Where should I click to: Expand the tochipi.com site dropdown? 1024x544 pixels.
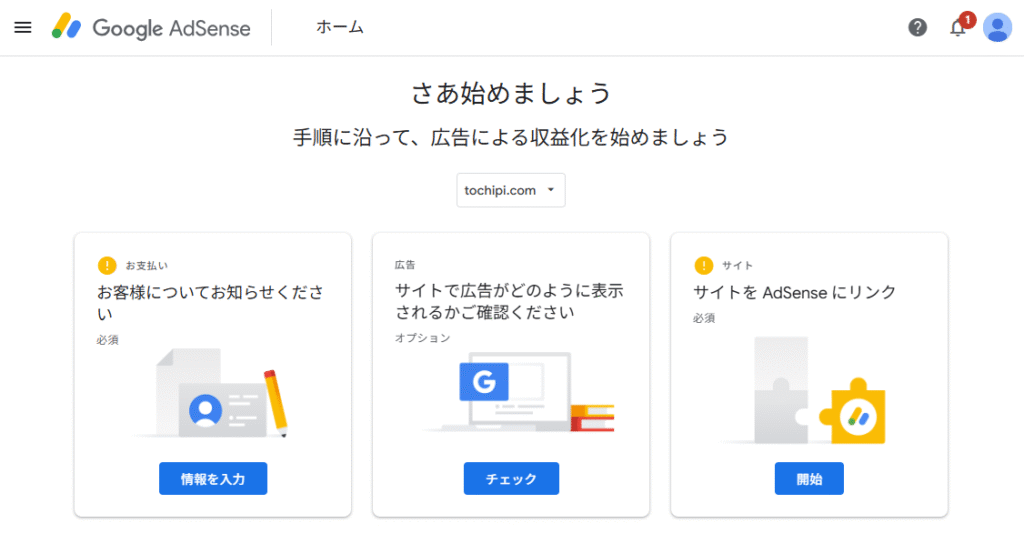[x=511, y=190]
